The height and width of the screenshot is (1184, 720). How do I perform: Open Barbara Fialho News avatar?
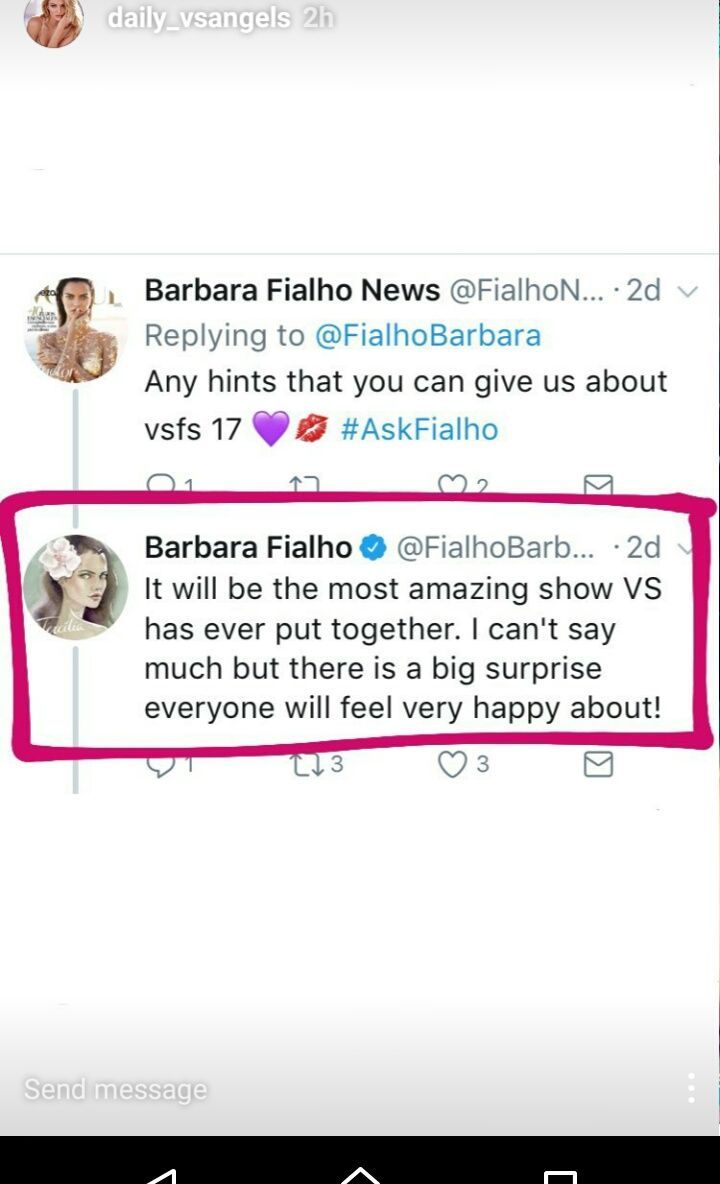click(x=75, y=329)
